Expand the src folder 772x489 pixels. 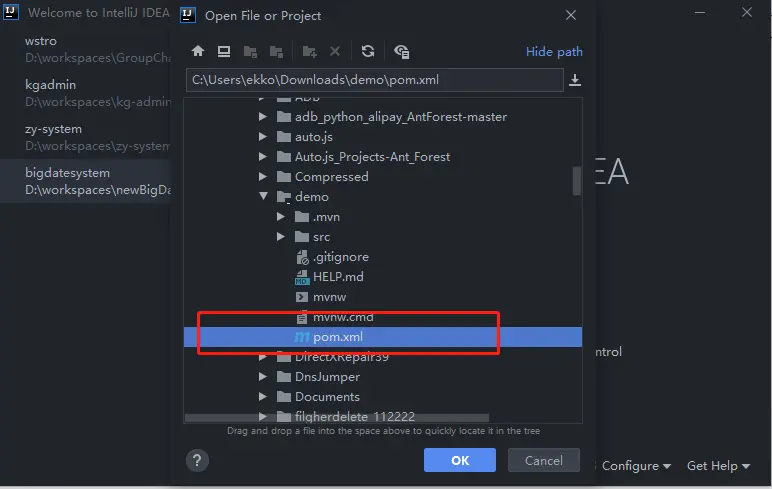click(x=281, y=237)
